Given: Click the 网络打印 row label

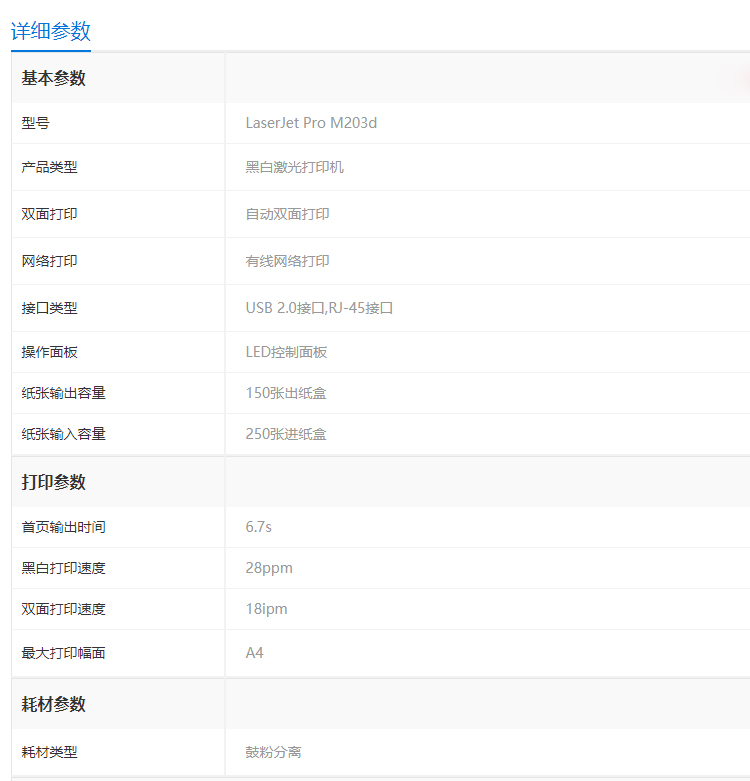Looking at the screenshot, I should point(49,261).
